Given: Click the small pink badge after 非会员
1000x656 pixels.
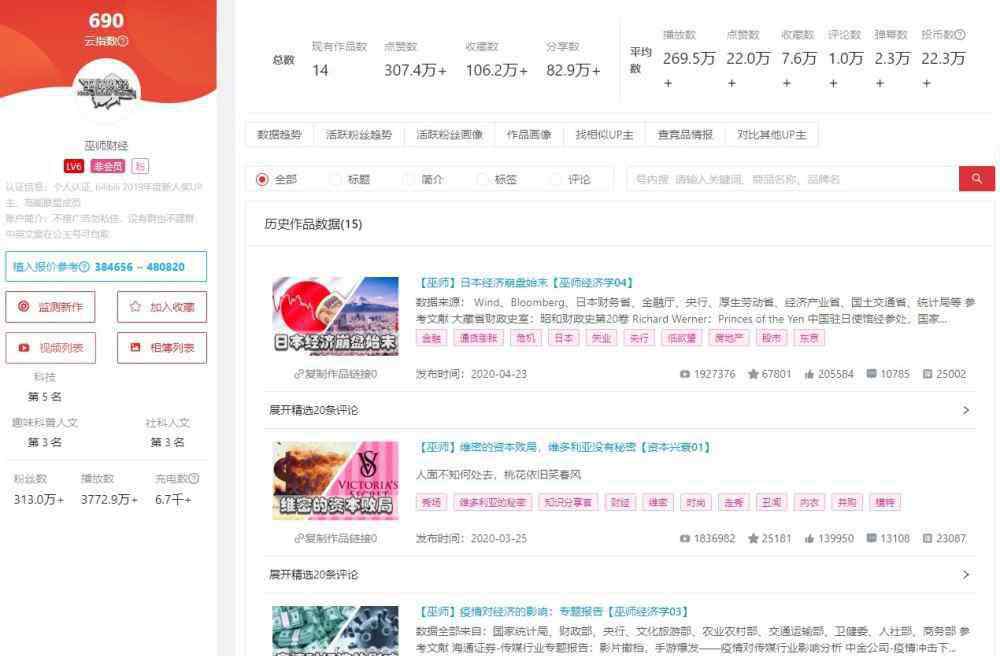Looking at the screenshot, I should tap(140, 166).
